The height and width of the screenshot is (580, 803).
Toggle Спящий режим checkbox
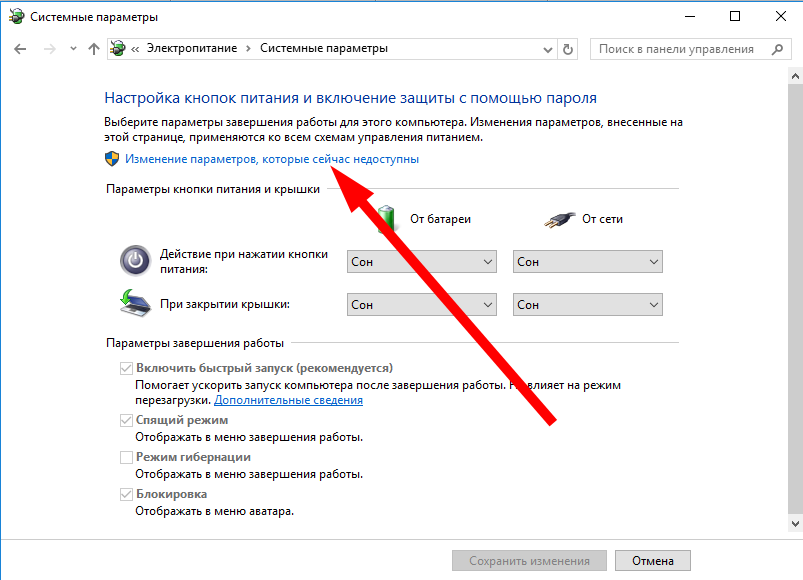(x=126, y=420)
